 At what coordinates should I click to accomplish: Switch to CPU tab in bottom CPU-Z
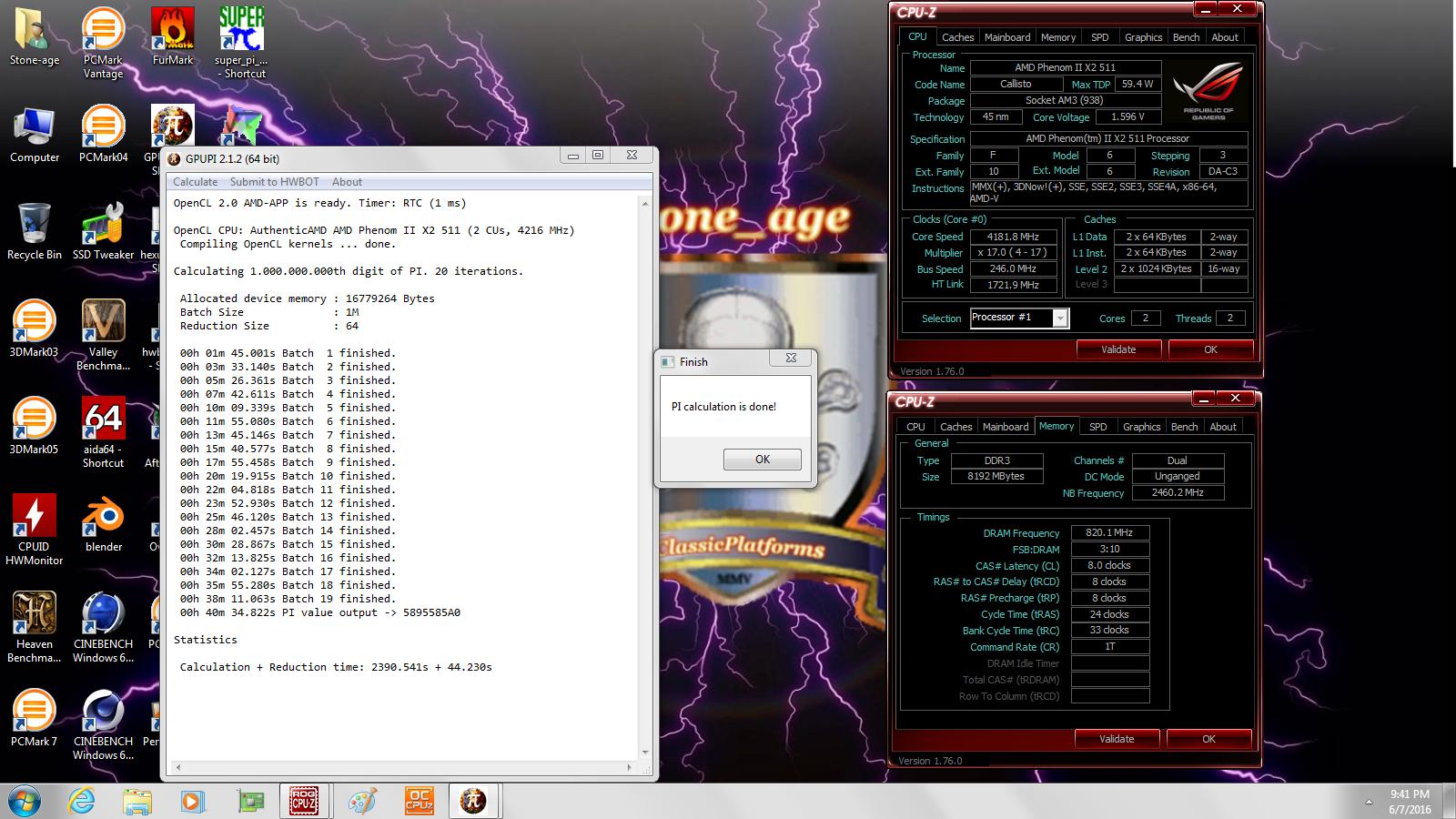(x=915, y=427)
